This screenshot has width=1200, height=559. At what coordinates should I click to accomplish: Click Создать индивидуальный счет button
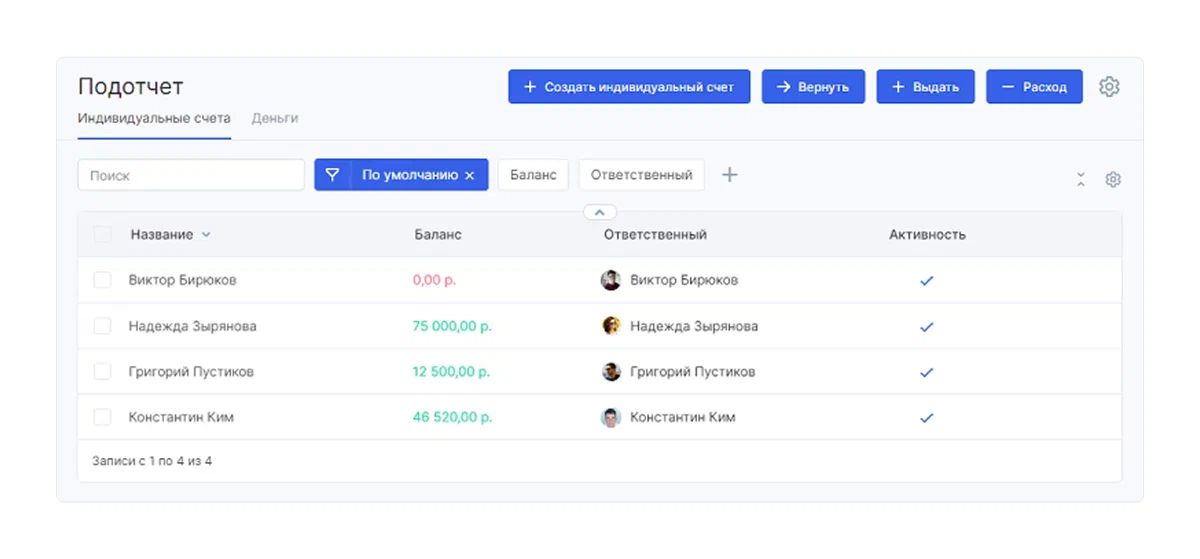[x=629, y=87]
